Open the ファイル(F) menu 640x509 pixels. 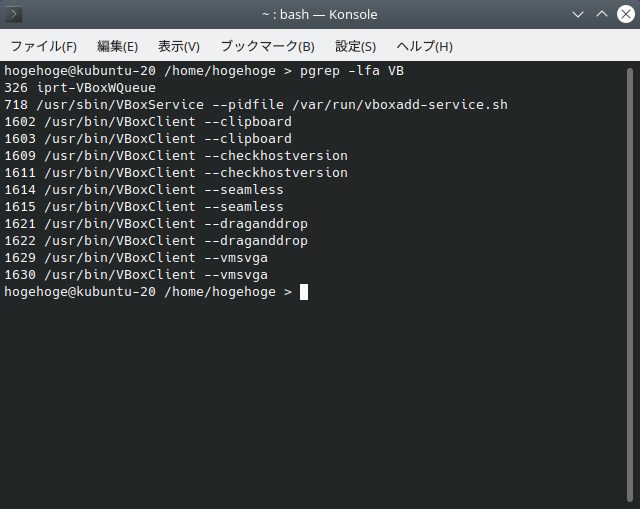44,46
